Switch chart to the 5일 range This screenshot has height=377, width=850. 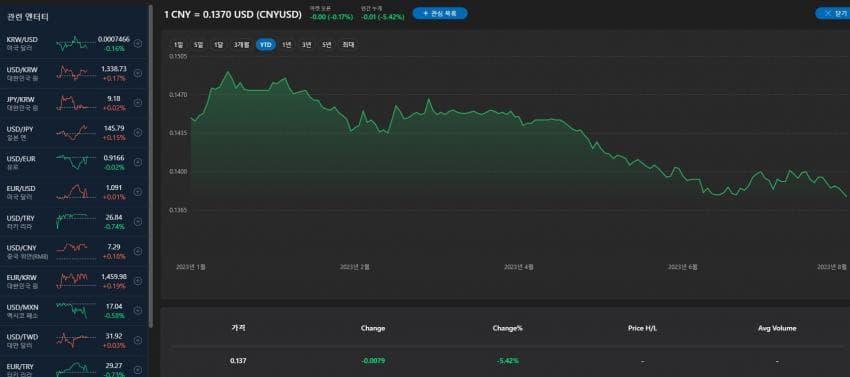(x=198, y=45)
